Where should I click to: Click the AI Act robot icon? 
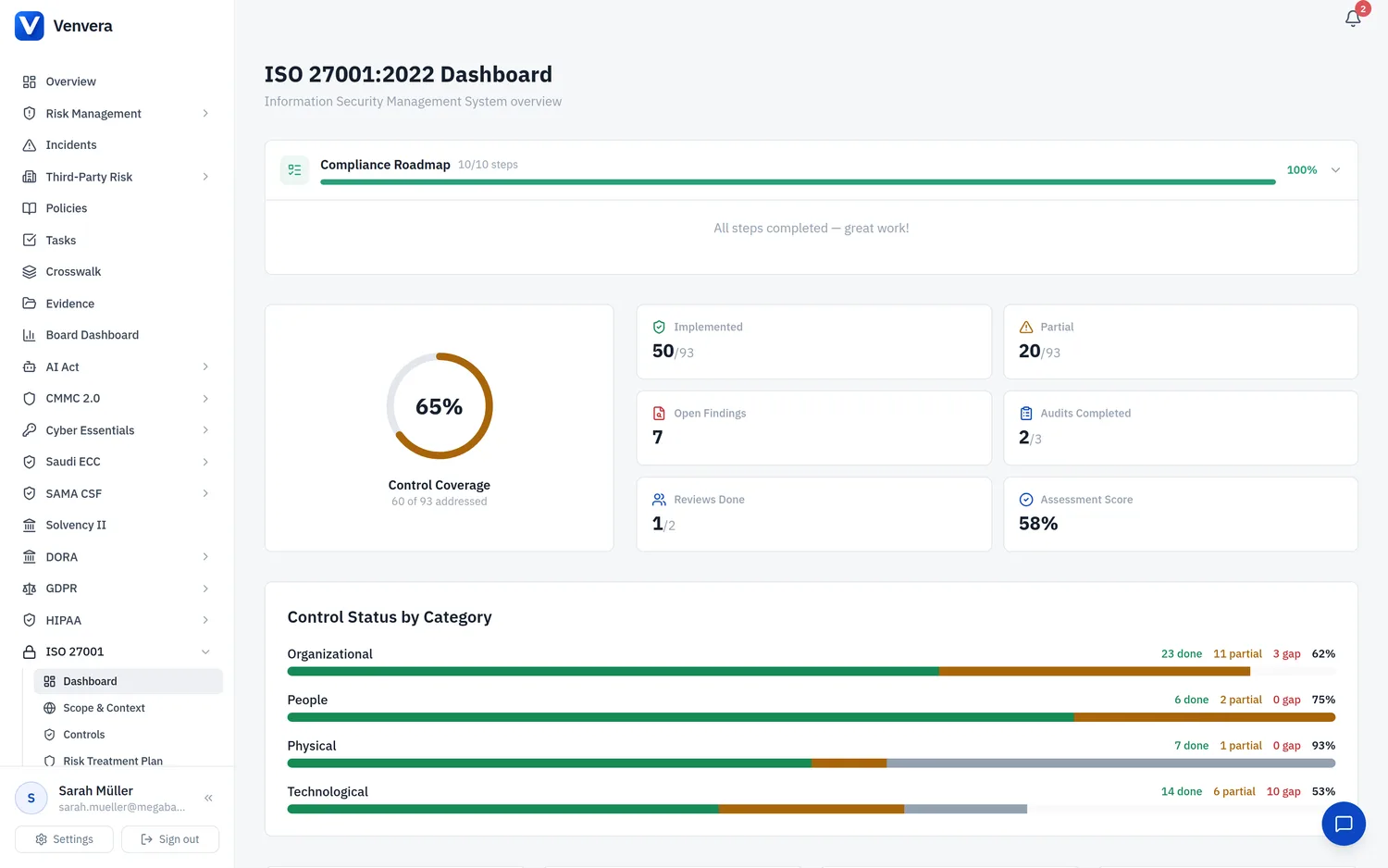pos(30,366)
